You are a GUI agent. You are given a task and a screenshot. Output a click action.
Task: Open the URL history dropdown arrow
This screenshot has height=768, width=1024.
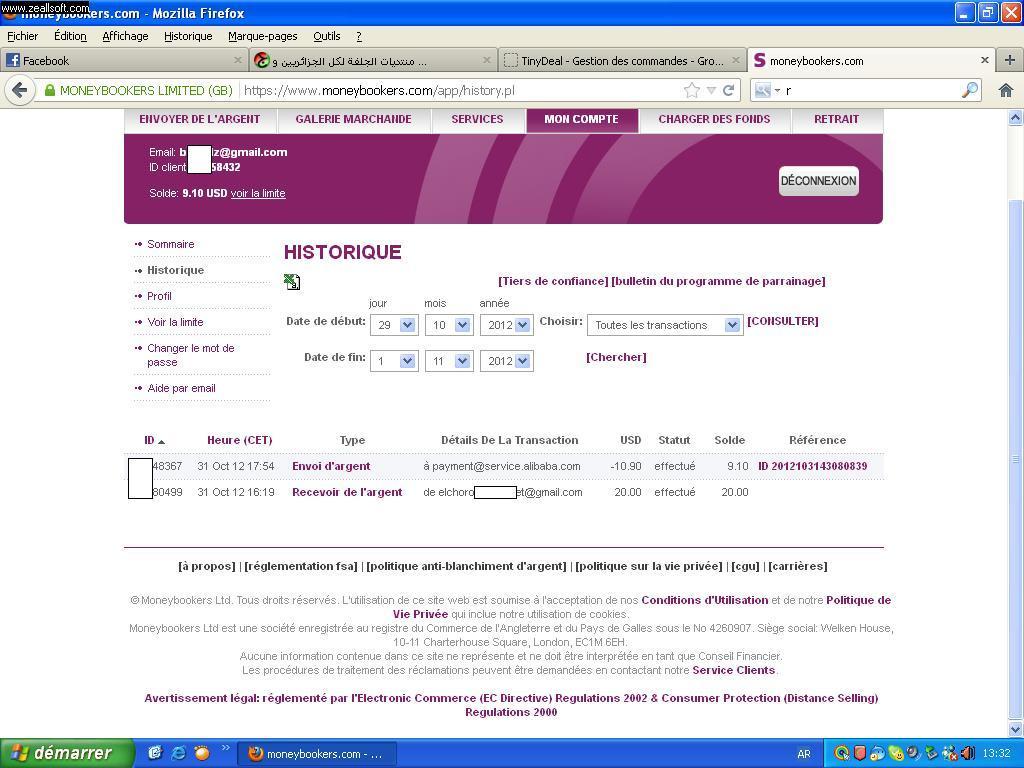[711, 90]
